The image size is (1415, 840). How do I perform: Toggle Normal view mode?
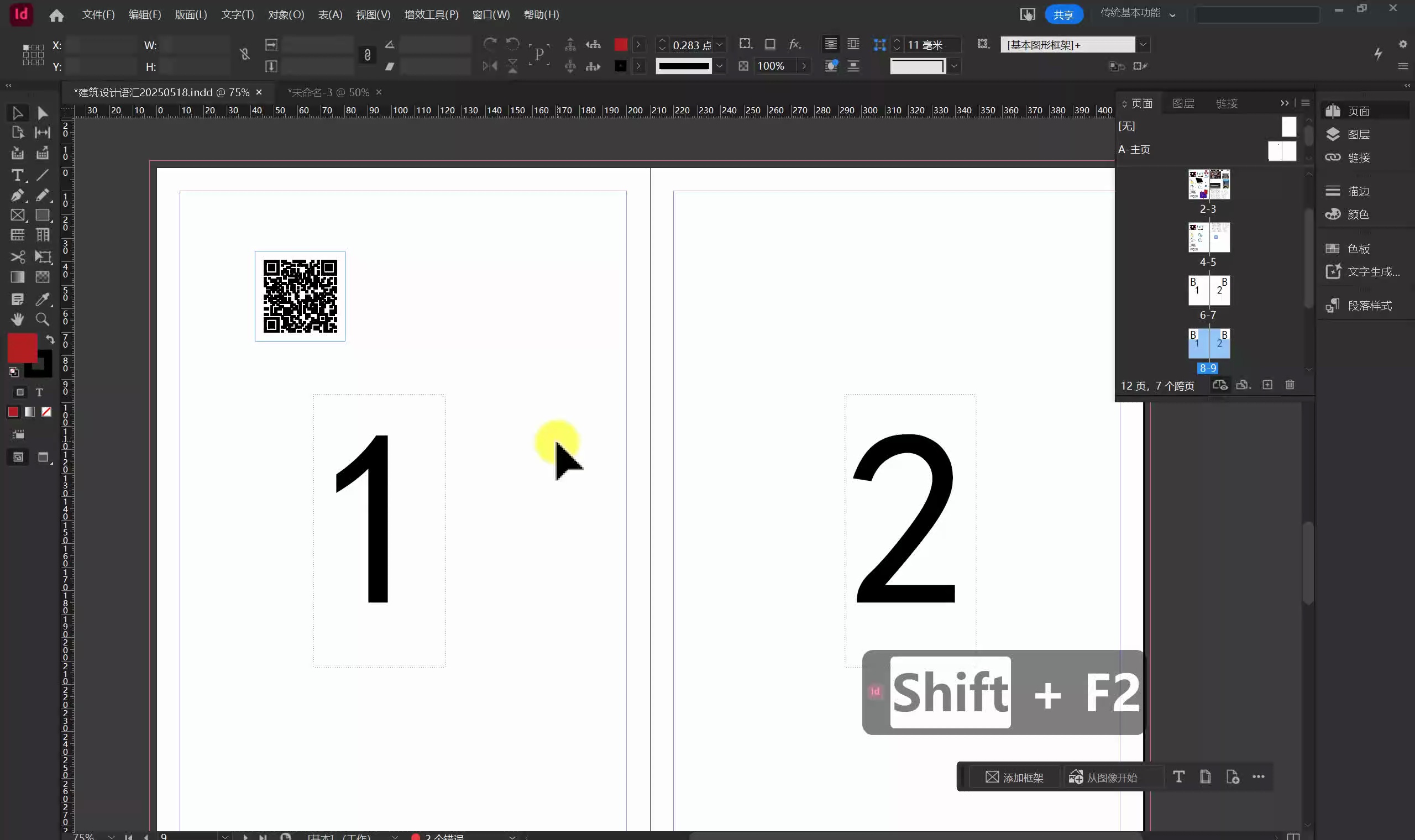[x=18, y=458]
